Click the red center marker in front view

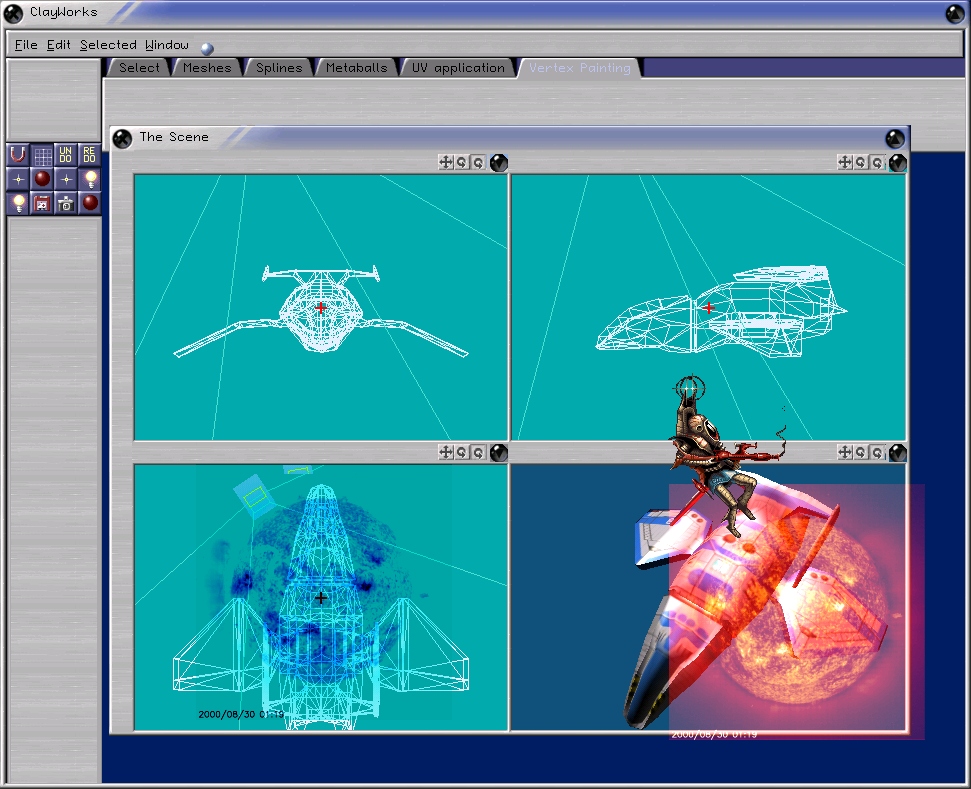(x=321, y=308)
